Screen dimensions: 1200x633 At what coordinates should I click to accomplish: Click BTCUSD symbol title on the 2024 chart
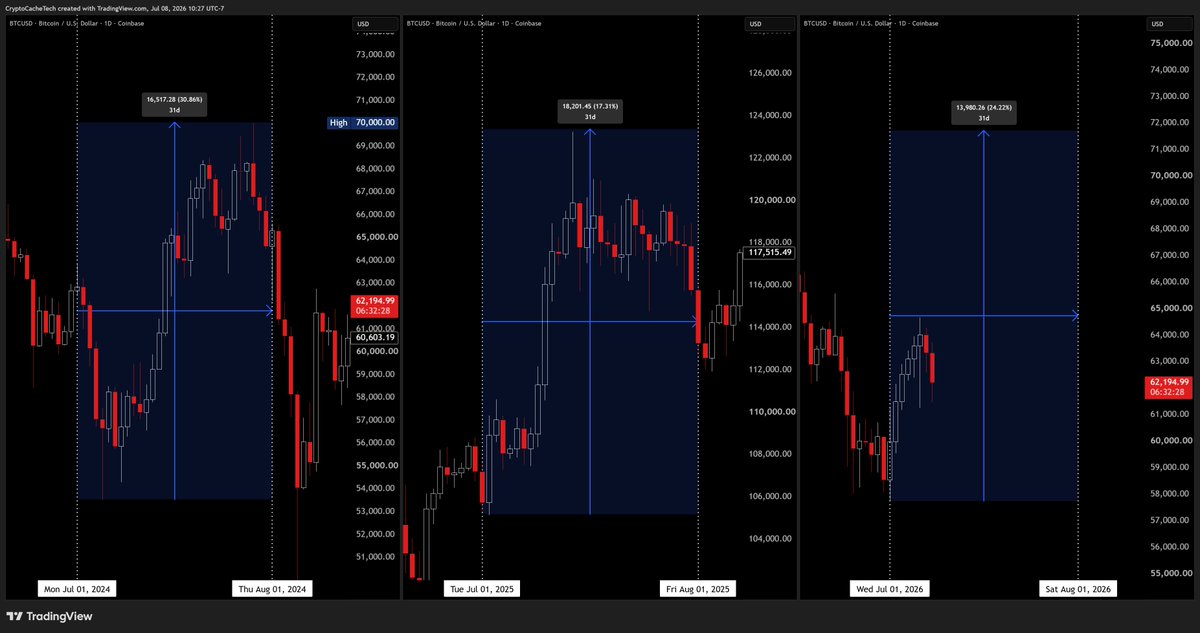click(x=76, y=22)
